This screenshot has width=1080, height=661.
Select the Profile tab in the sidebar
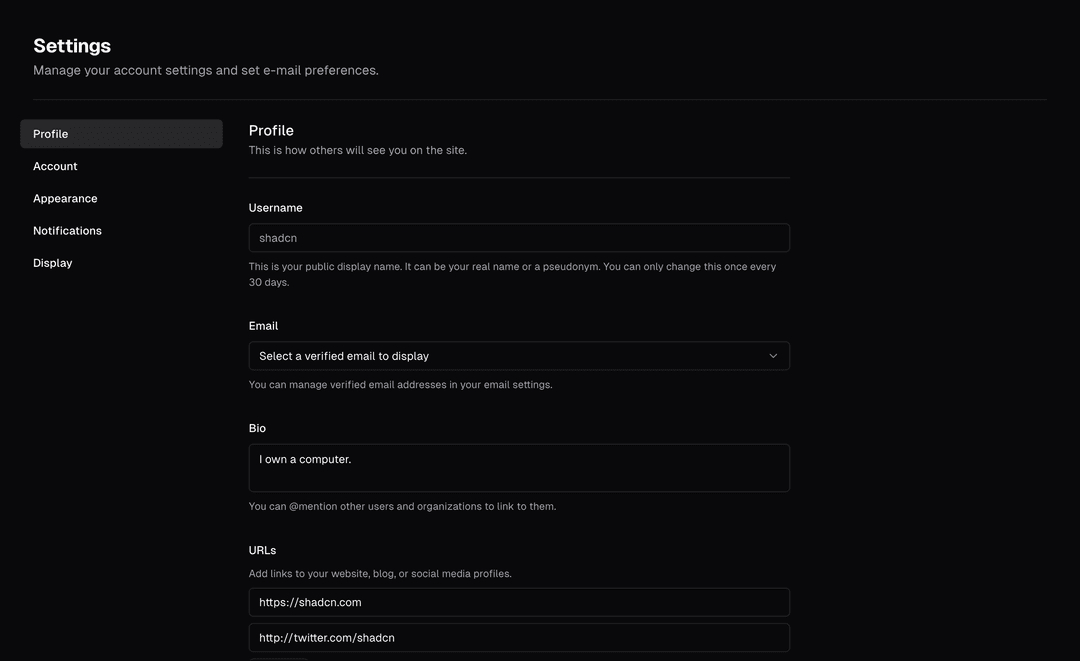pos(50,133)
